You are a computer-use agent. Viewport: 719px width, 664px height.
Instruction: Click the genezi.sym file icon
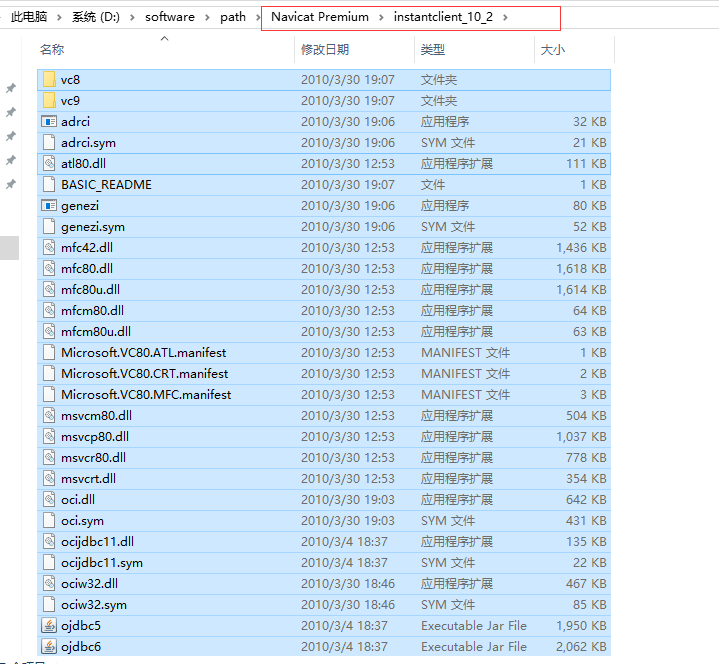(49, 227)
